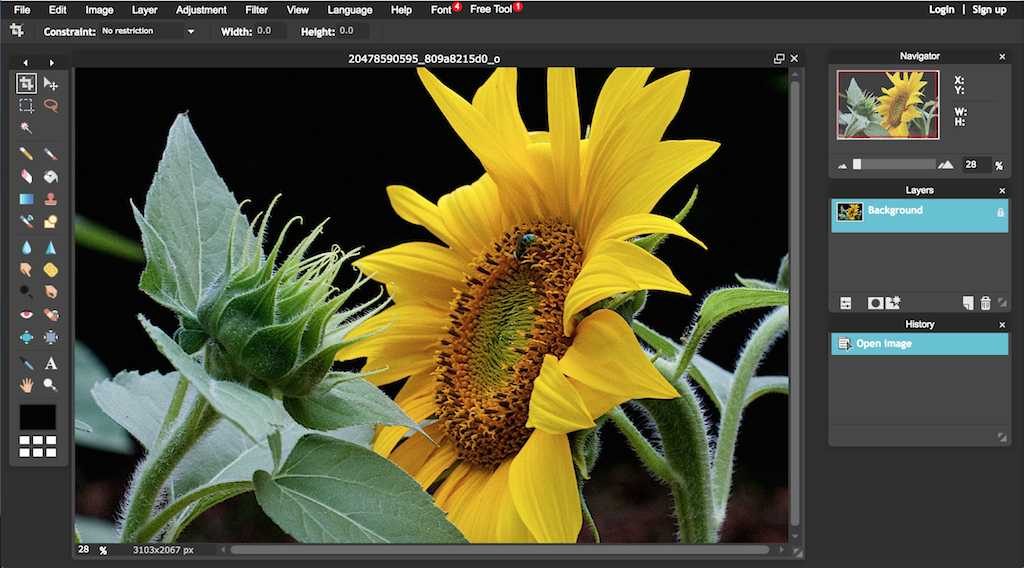The width and height of the screenshot is (1024, 568).
Task: Use the Red Eye Reduction tool
Action: (x=27, y=314)
